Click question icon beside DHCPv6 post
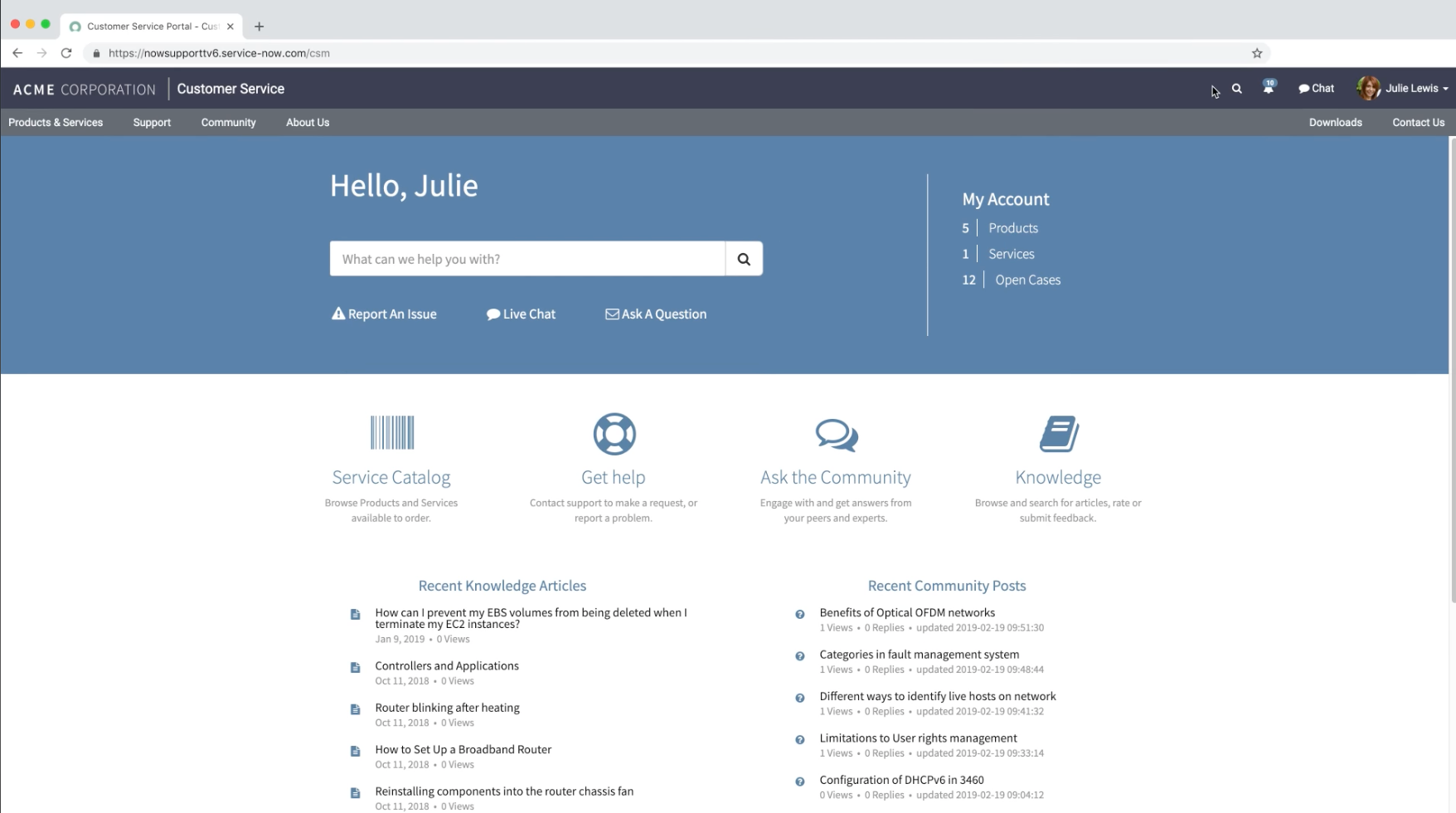 click(x=799, y=781)
